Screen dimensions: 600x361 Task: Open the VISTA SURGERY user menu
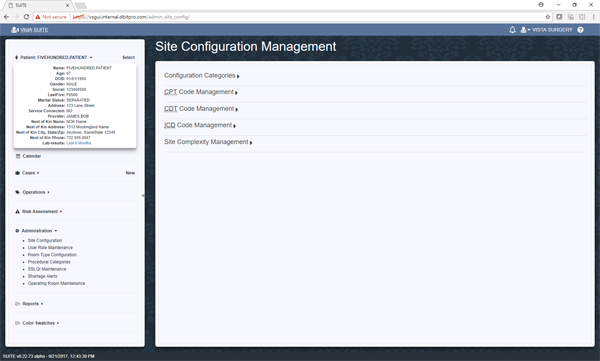click(546, 30)
